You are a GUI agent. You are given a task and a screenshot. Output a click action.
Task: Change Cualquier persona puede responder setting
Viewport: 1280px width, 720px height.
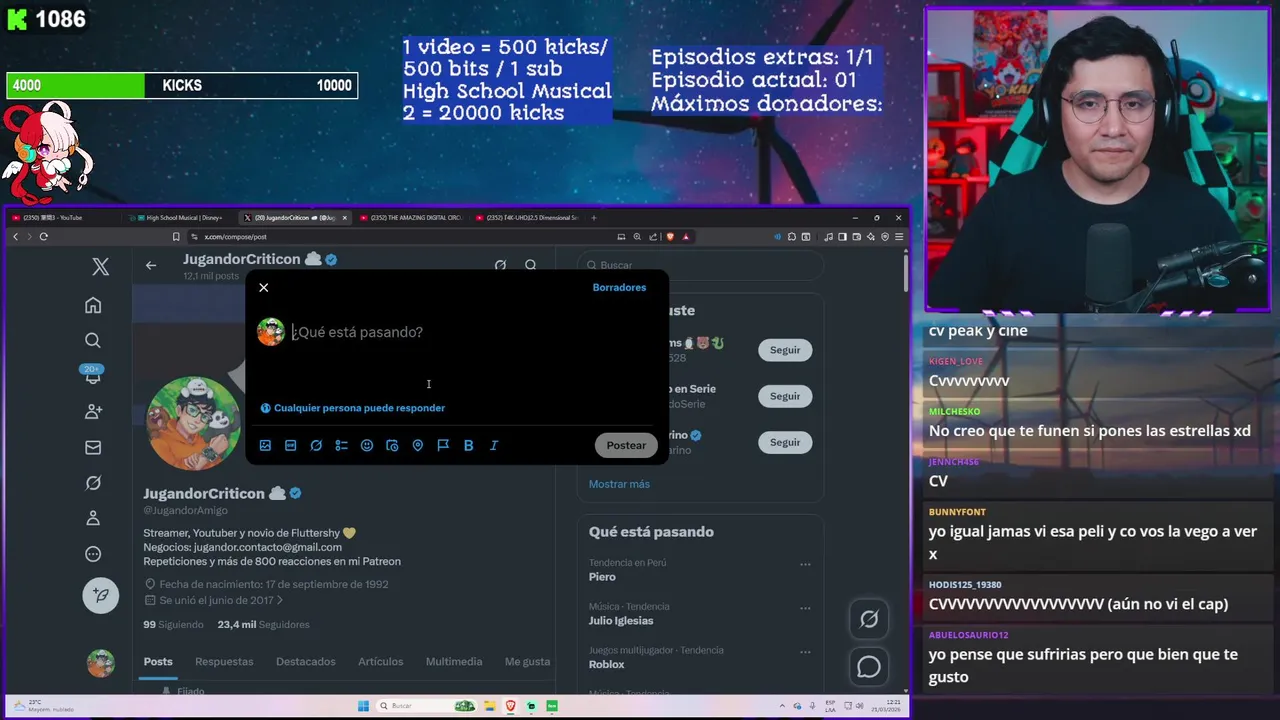pyautogui.click(x=353, y=408)
